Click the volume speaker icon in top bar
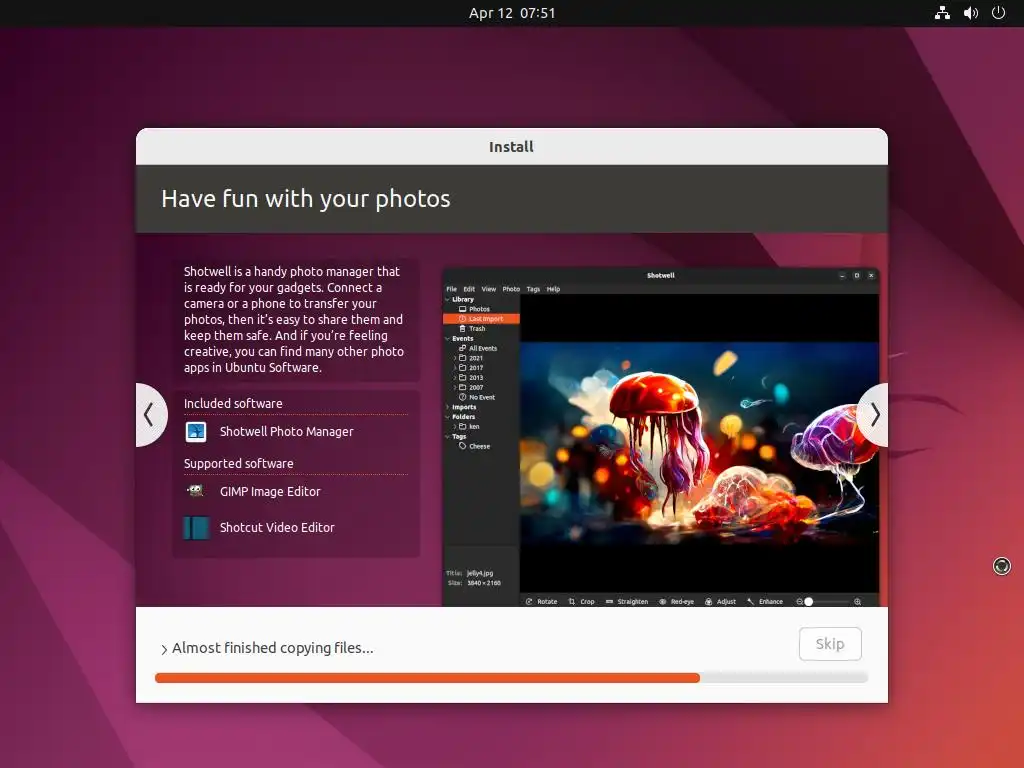Viewport: 1024px width, 768px height. [970, 13]
